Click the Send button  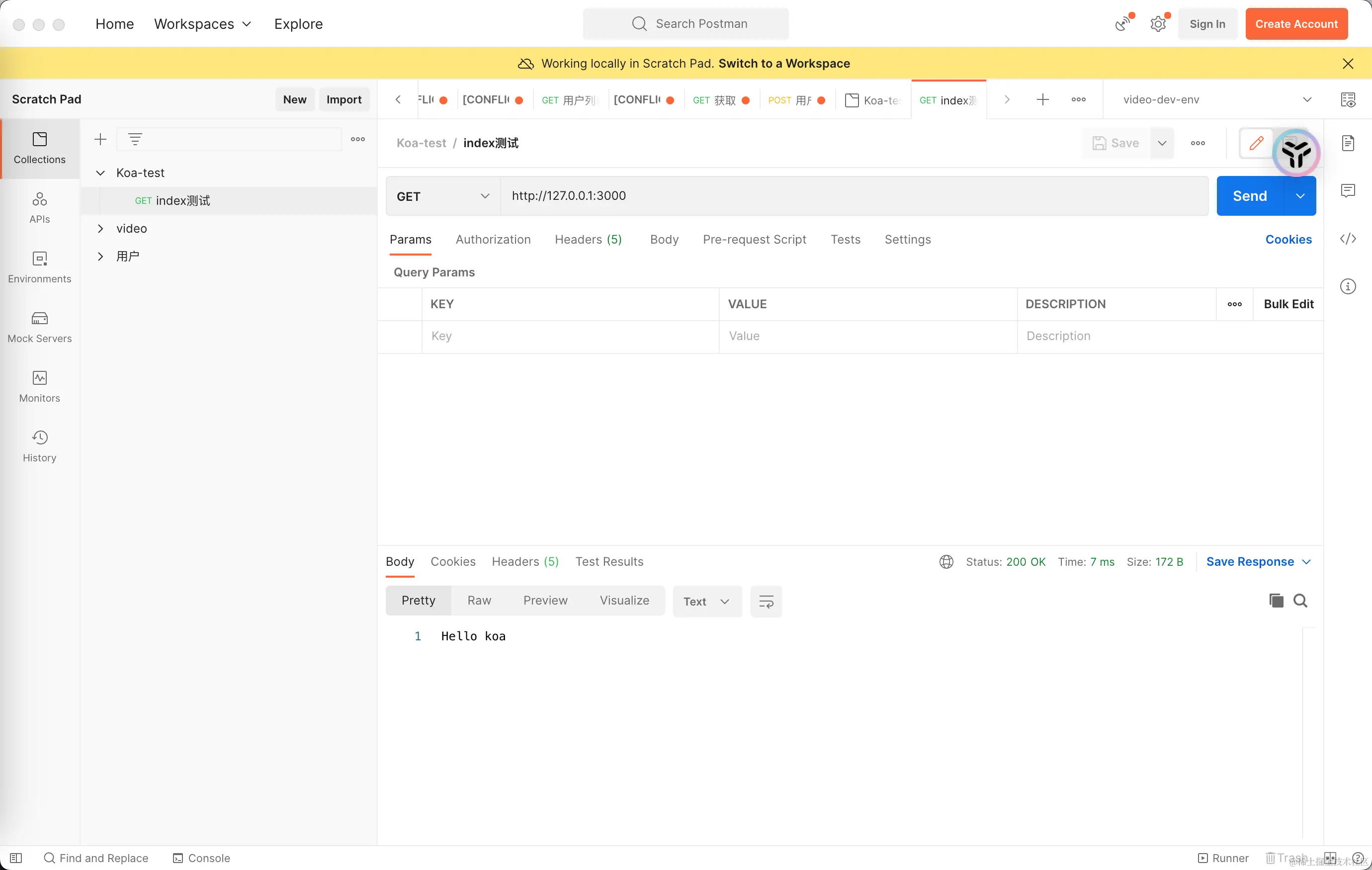pyautogui.click(x=1250, y=196)
